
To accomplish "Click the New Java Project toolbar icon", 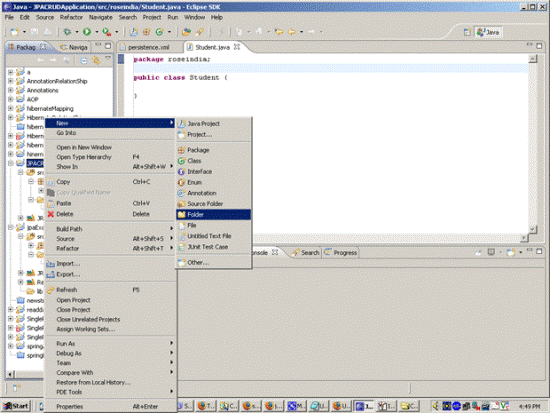I will coord(134,32).
